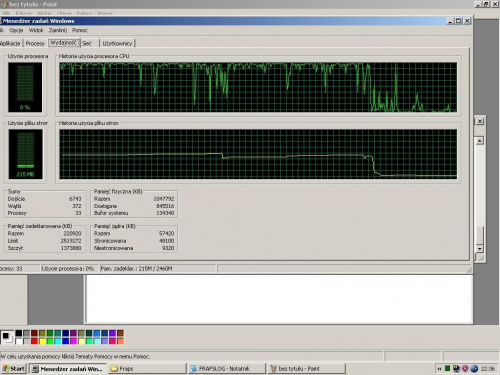Pick the black color swatch
Viewport: 500px width, 375px height.
pos(19,333)
